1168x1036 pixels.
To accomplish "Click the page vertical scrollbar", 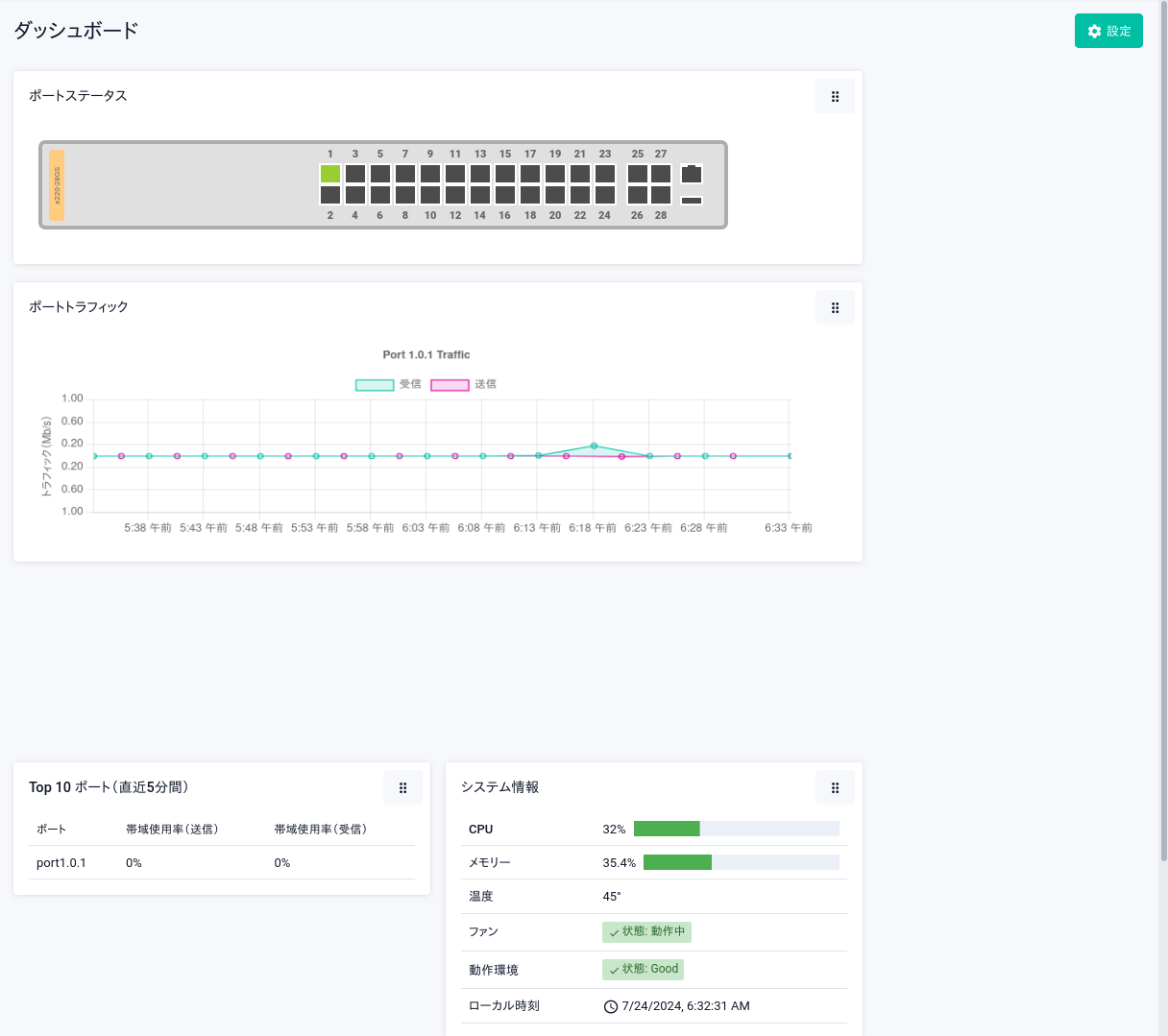I will click(1163, 432).
